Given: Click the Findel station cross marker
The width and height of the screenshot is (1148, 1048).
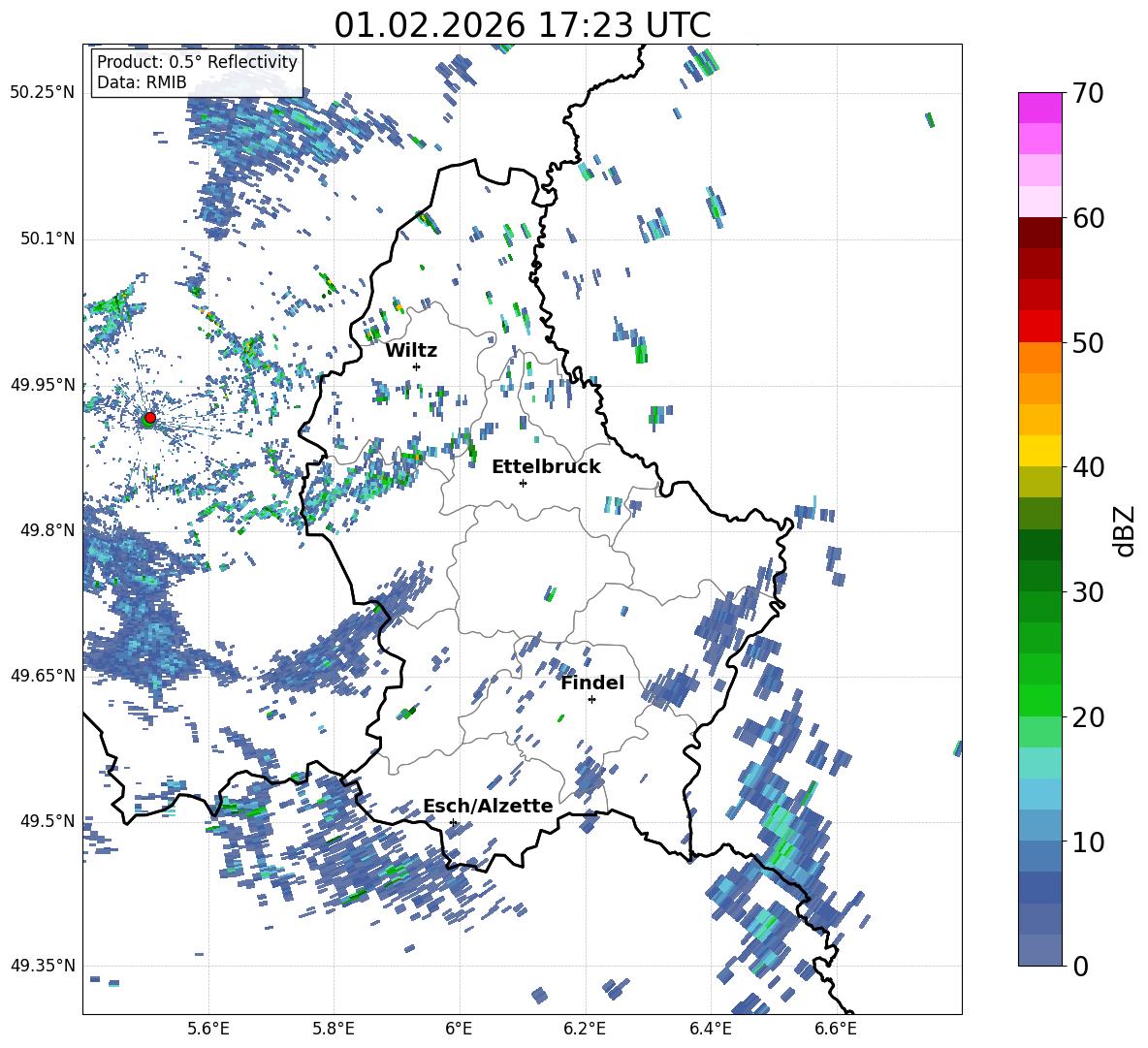Looking at the screenshot, I should click(591, 699).
